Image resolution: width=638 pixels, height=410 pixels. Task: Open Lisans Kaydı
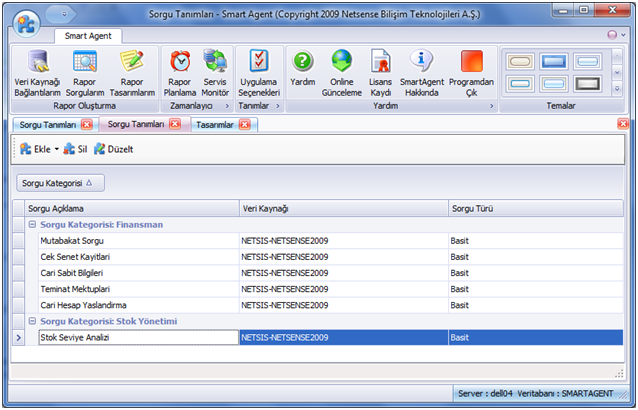pyautogui.click(x=380, y=74)
